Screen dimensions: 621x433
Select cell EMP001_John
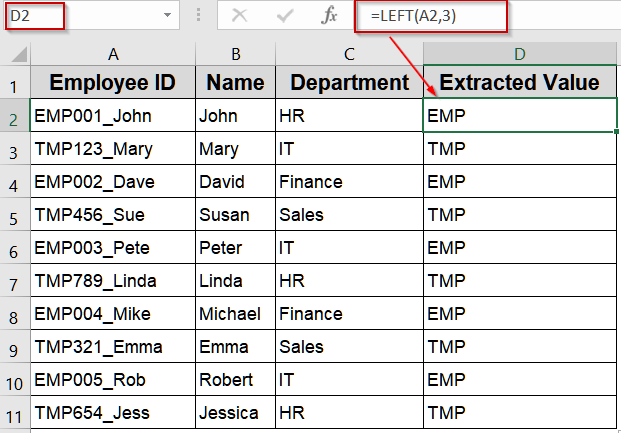tap(113, 115)
